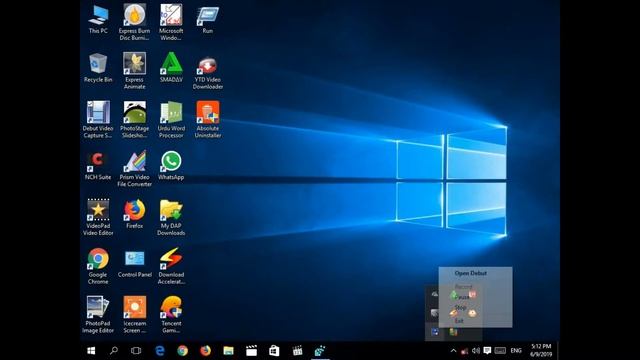Open the clock showing 5:12 PM
640x360 pixels.
point(541,351)
